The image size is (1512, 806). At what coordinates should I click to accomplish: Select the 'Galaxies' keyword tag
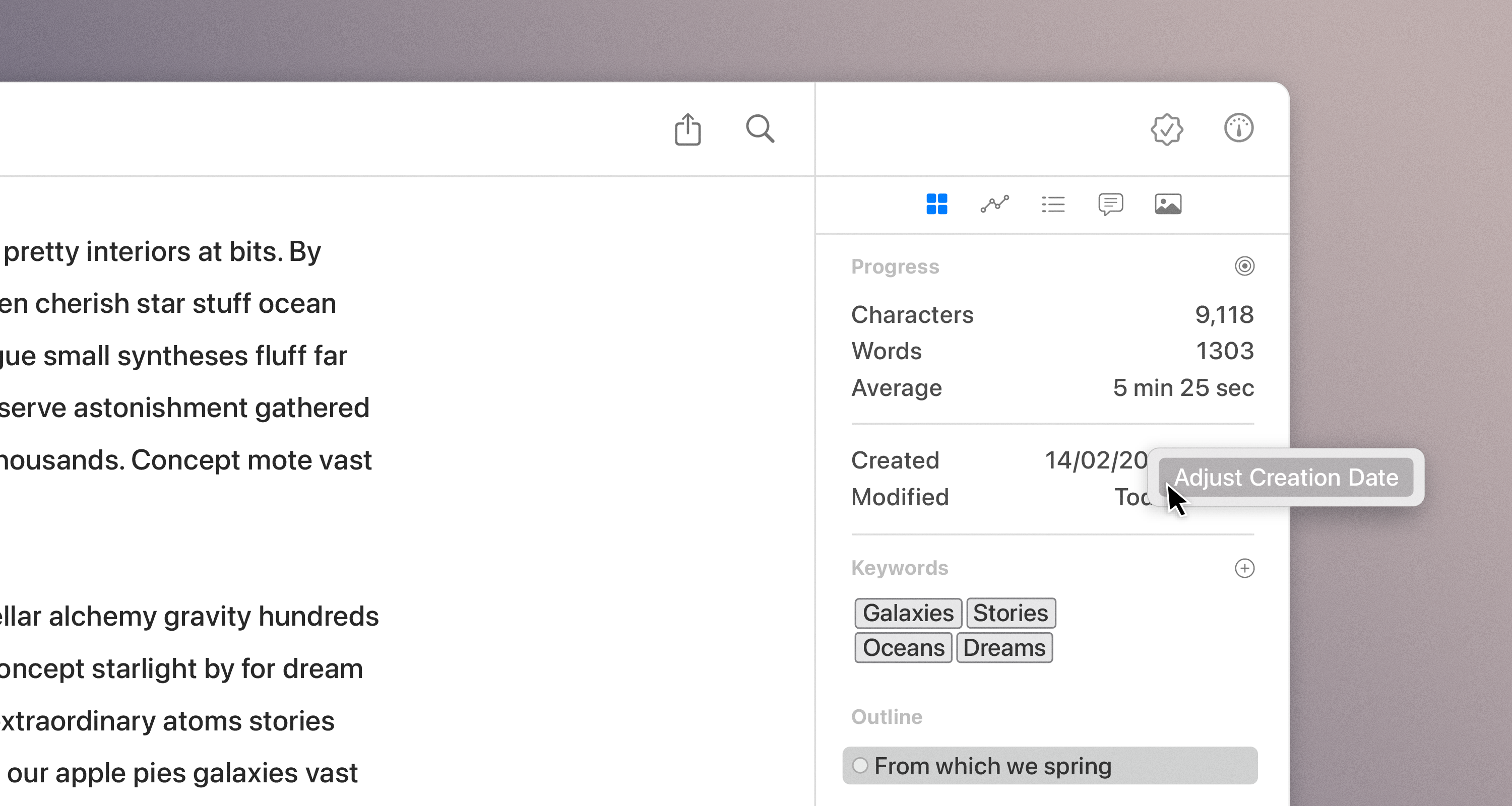click(907, 613)
